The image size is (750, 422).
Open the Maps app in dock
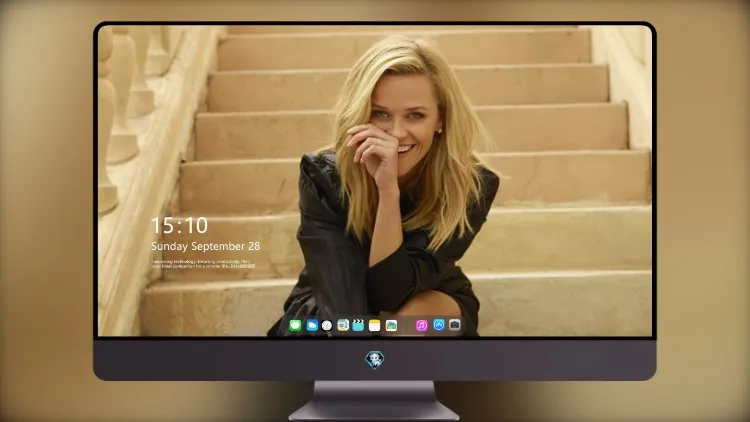click(343, 325)
